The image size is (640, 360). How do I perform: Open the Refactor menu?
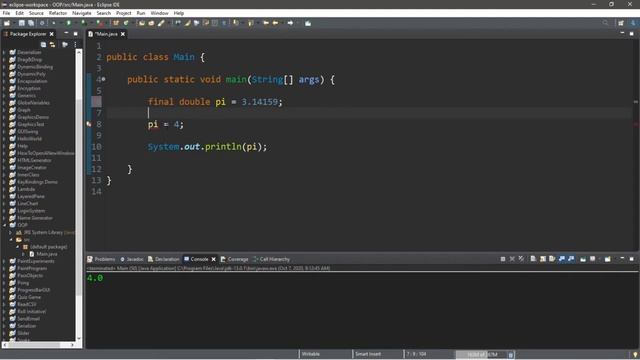coord(58,13)
